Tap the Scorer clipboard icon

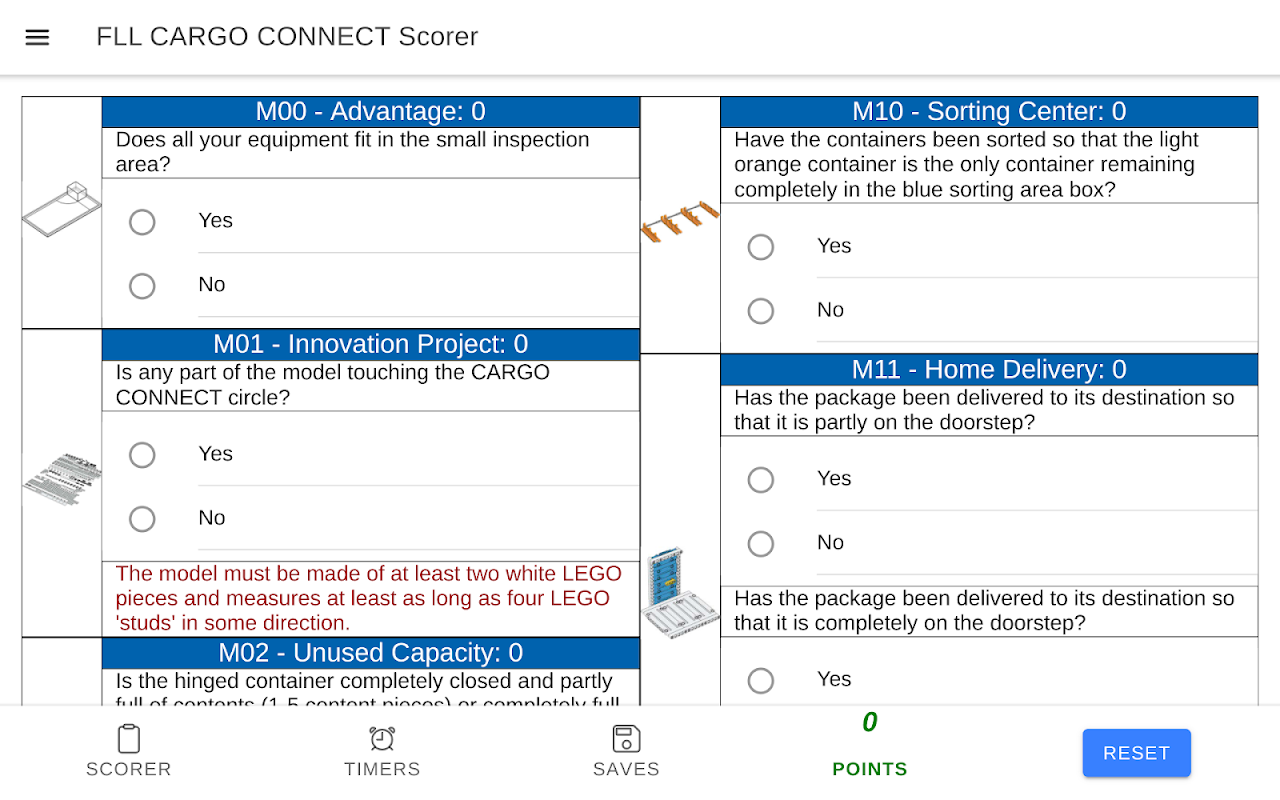pyautogui.click(x=129, y=739)
